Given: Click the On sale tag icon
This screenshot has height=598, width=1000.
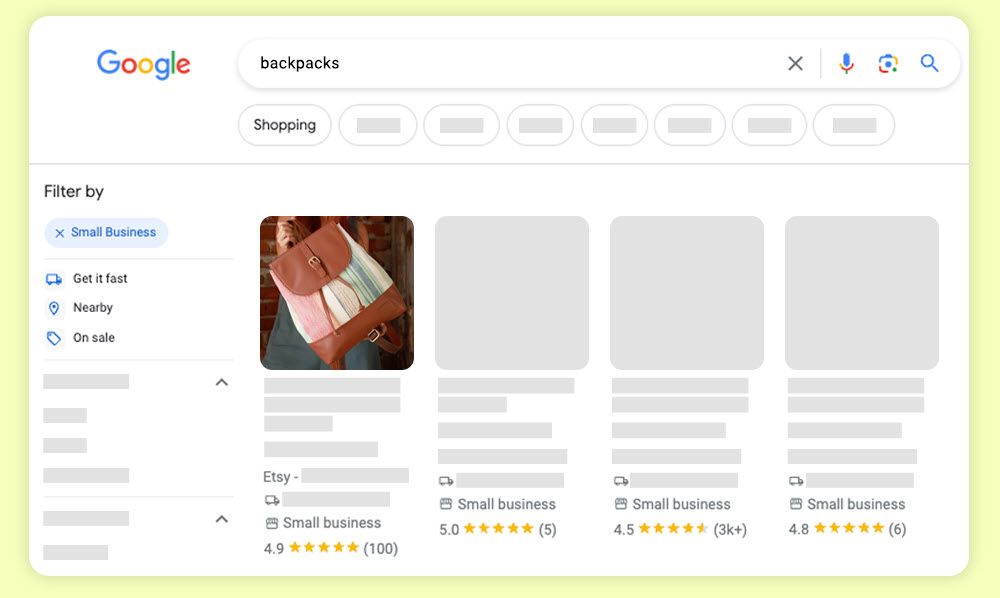Looking at the screenshot, I should click(54, 338).
